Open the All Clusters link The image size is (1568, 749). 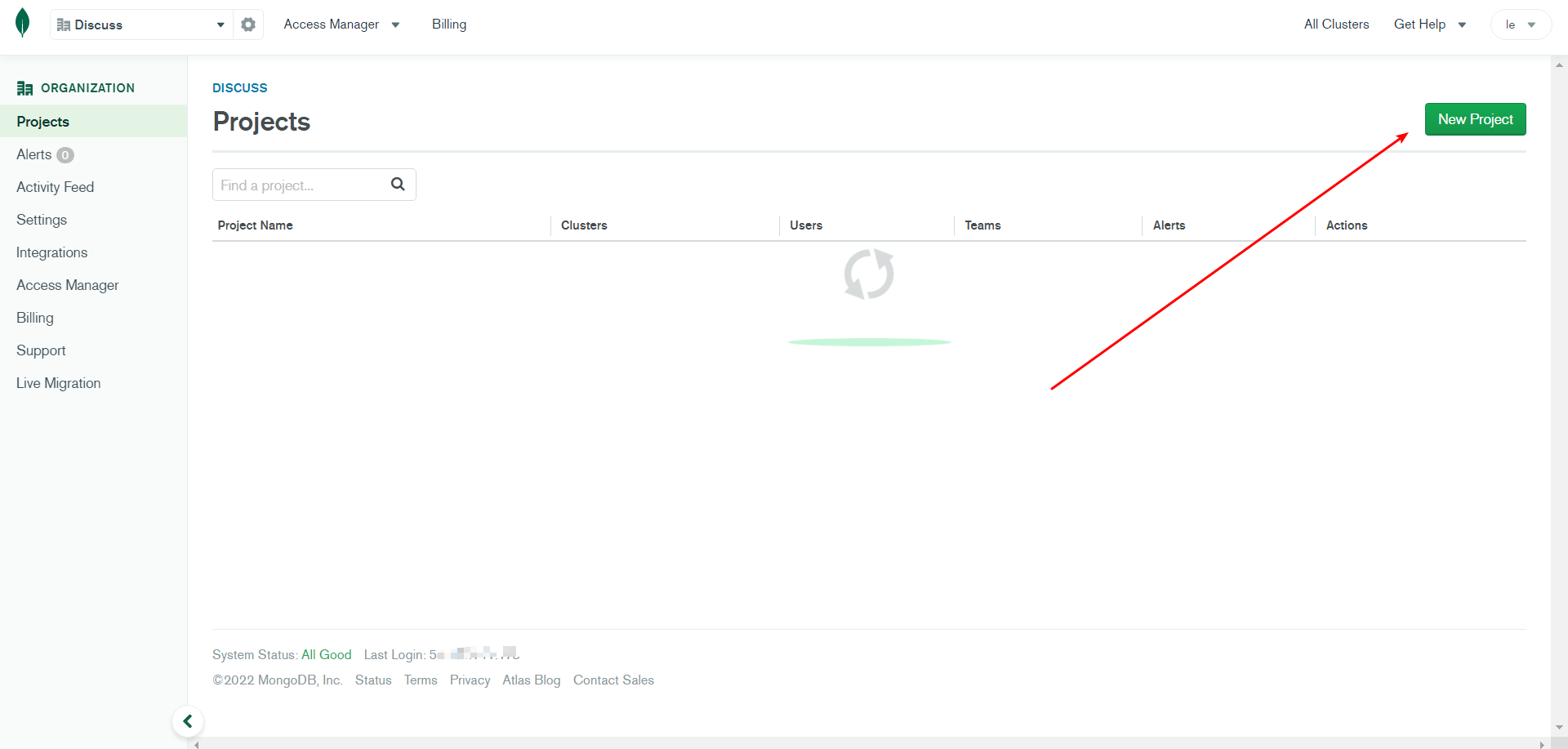pos(1336,25)
